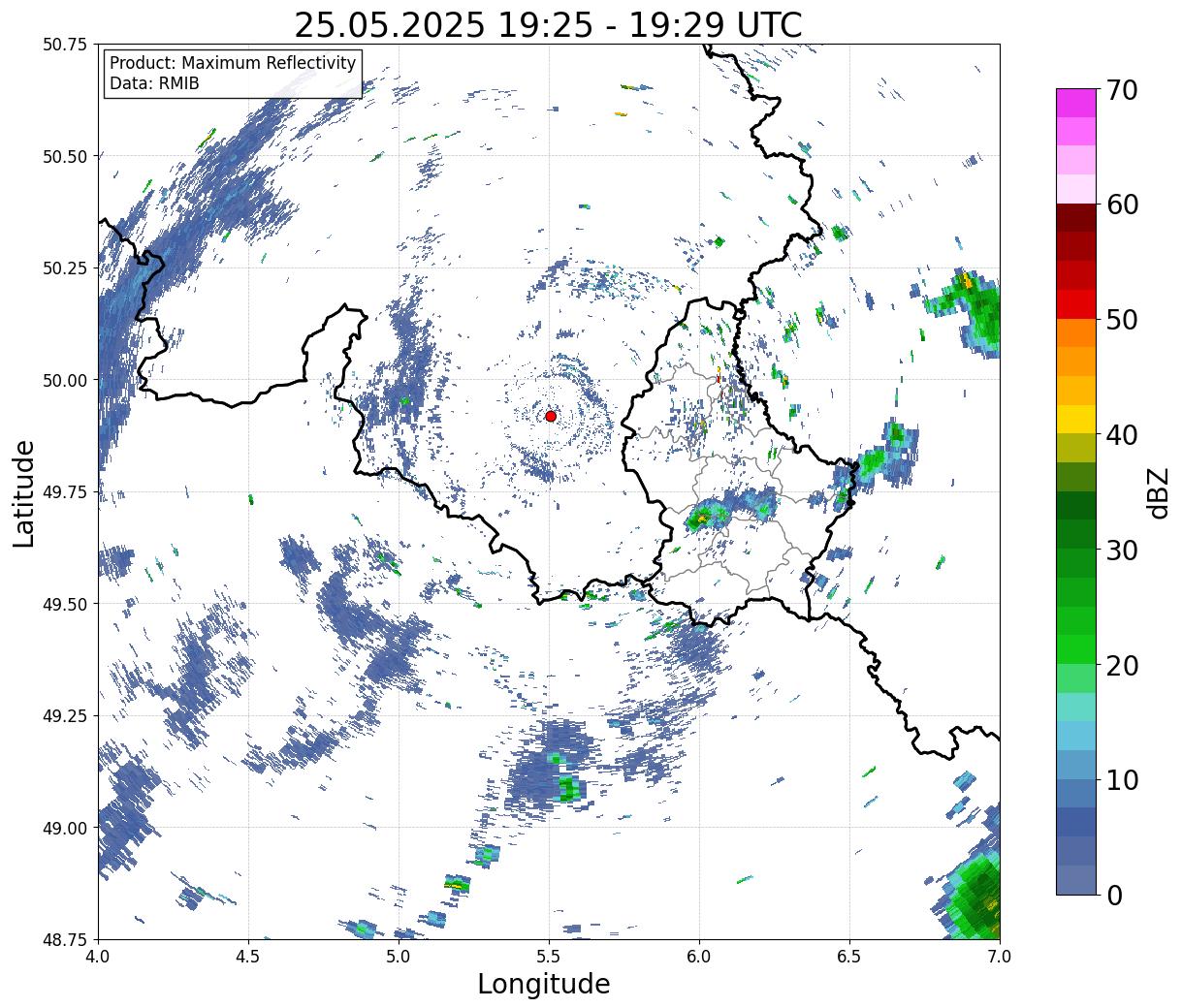
Task: Click the longitude tick label 6.0
Action: [699, 957]
